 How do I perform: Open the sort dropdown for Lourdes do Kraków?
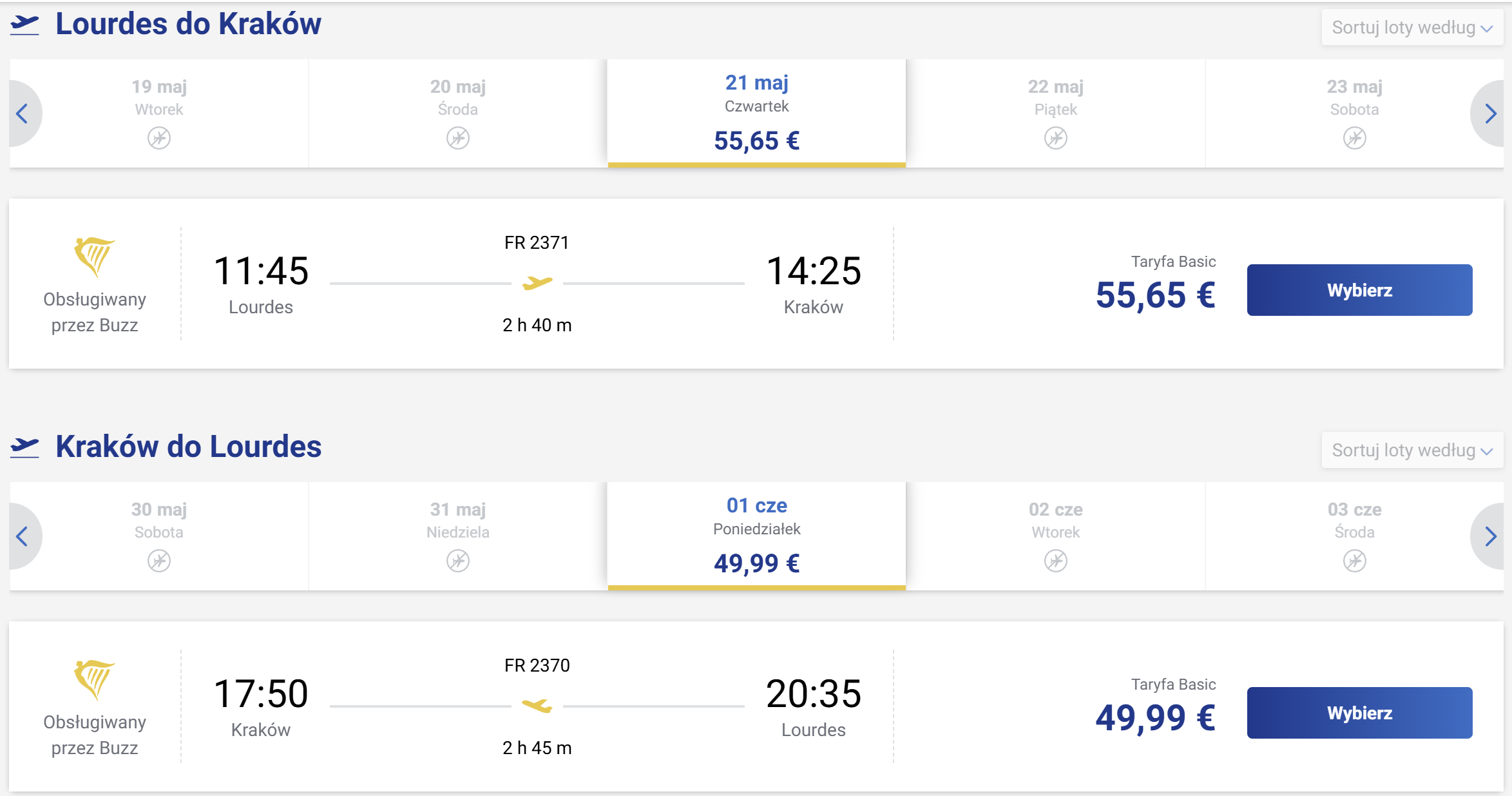coord(1412,28)
